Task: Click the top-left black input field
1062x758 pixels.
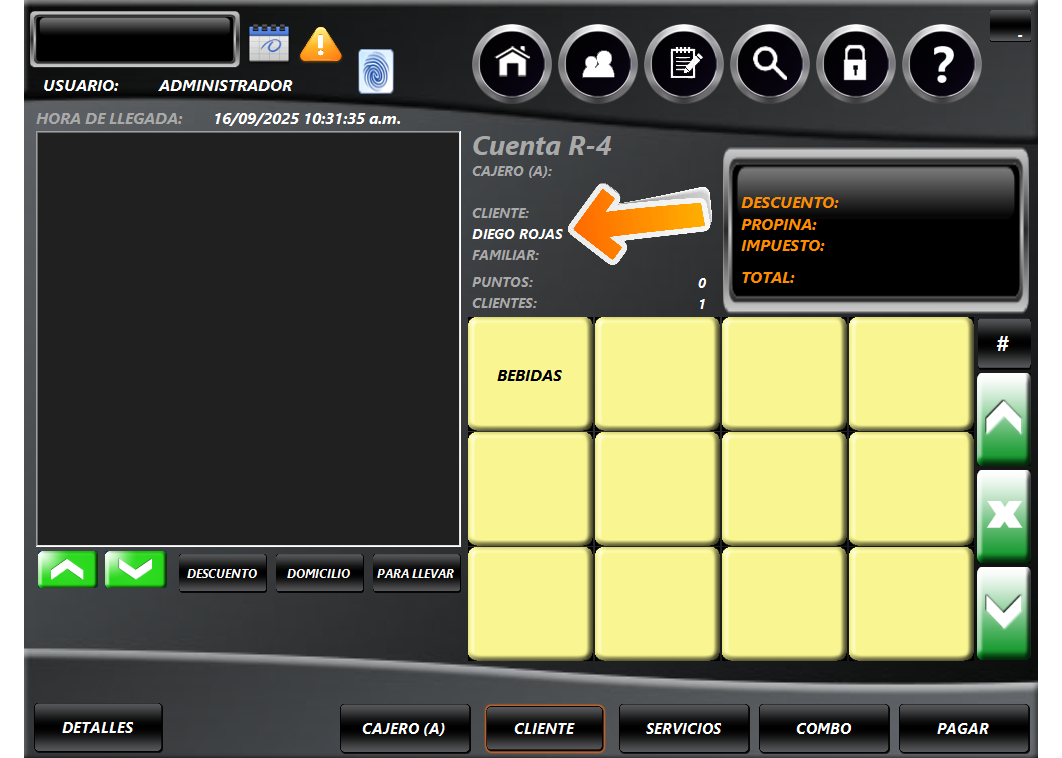Action: point(135,40)
